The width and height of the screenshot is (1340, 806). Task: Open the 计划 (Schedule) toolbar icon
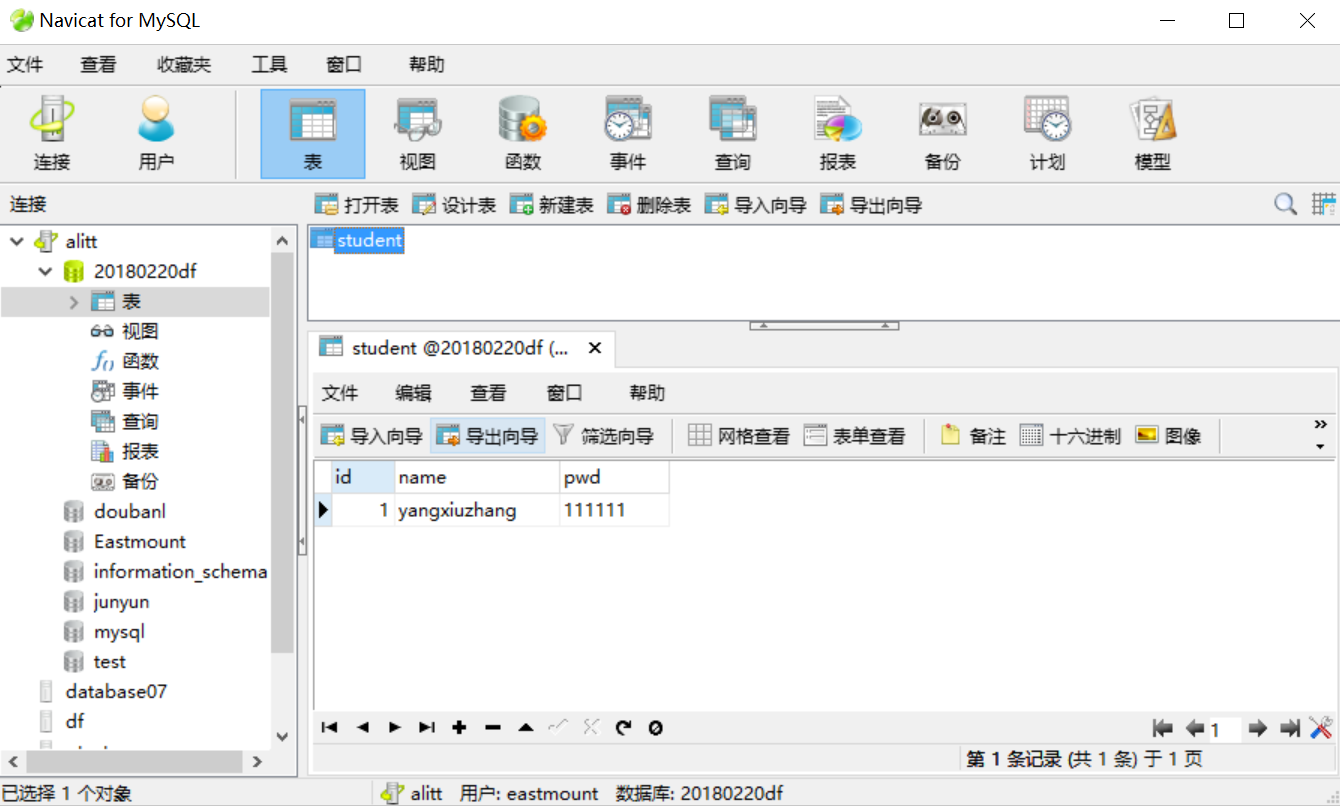tap(1047, 133)
